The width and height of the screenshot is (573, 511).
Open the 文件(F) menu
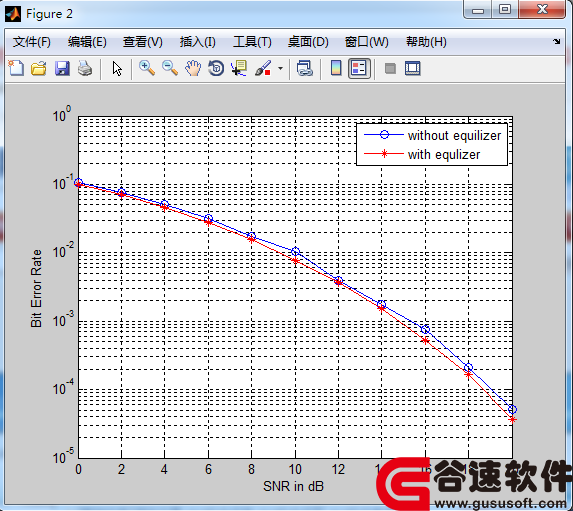point(31,42)
